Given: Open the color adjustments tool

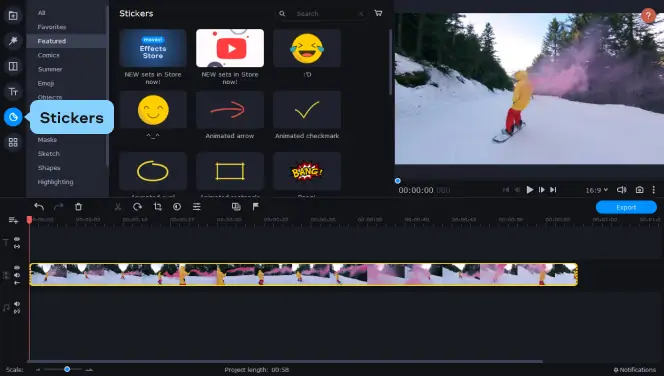Looking at the screenshot, I should coord(177,207).
